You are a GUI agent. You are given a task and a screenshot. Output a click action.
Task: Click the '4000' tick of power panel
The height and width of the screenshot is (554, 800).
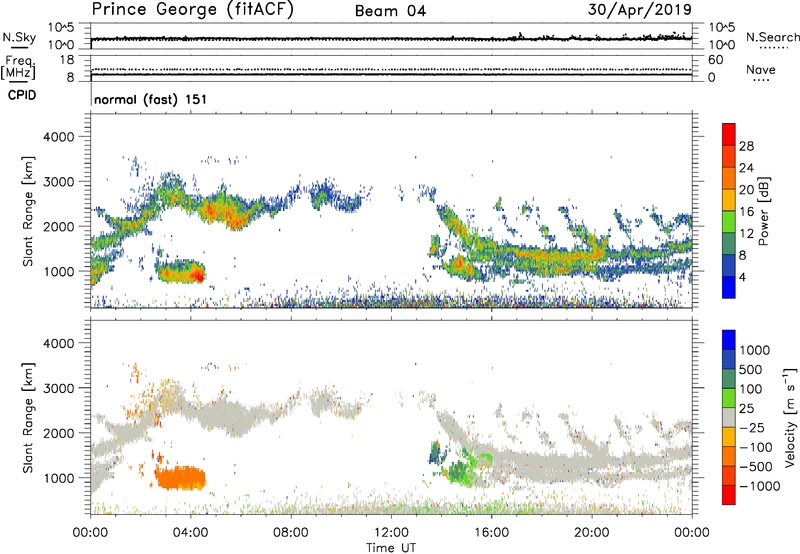tap(58, 137)
